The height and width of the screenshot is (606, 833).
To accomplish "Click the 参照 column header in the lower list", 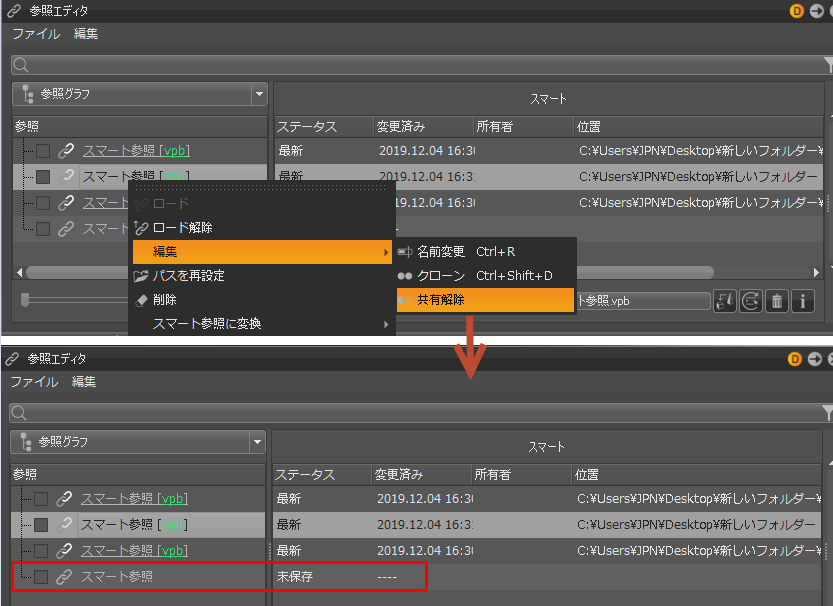I will tap(138, 474).
